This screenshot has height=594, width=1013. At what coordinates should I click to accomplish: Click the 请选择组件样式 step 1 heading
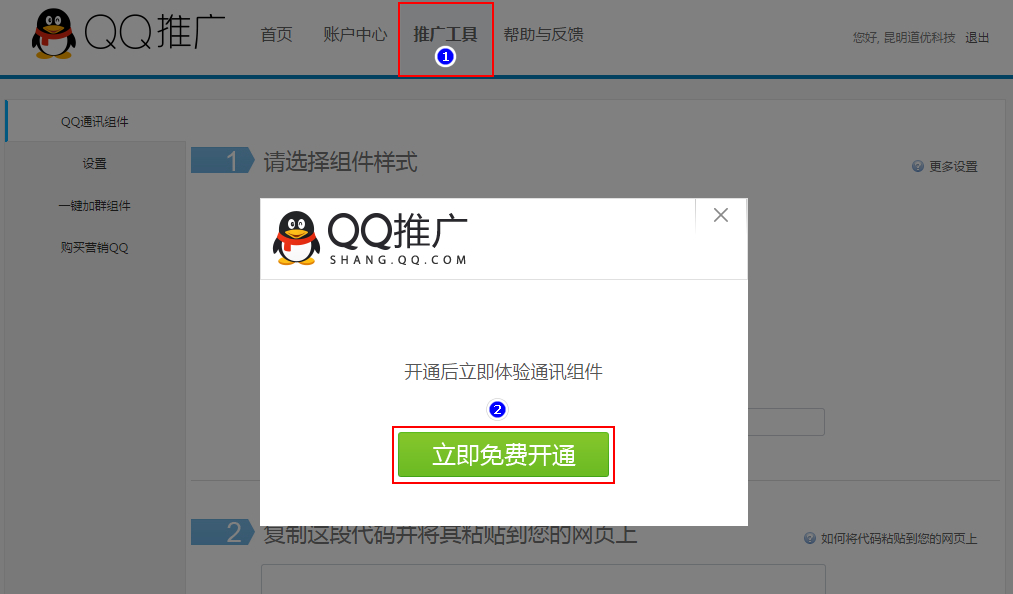click(x=340, y=162)
